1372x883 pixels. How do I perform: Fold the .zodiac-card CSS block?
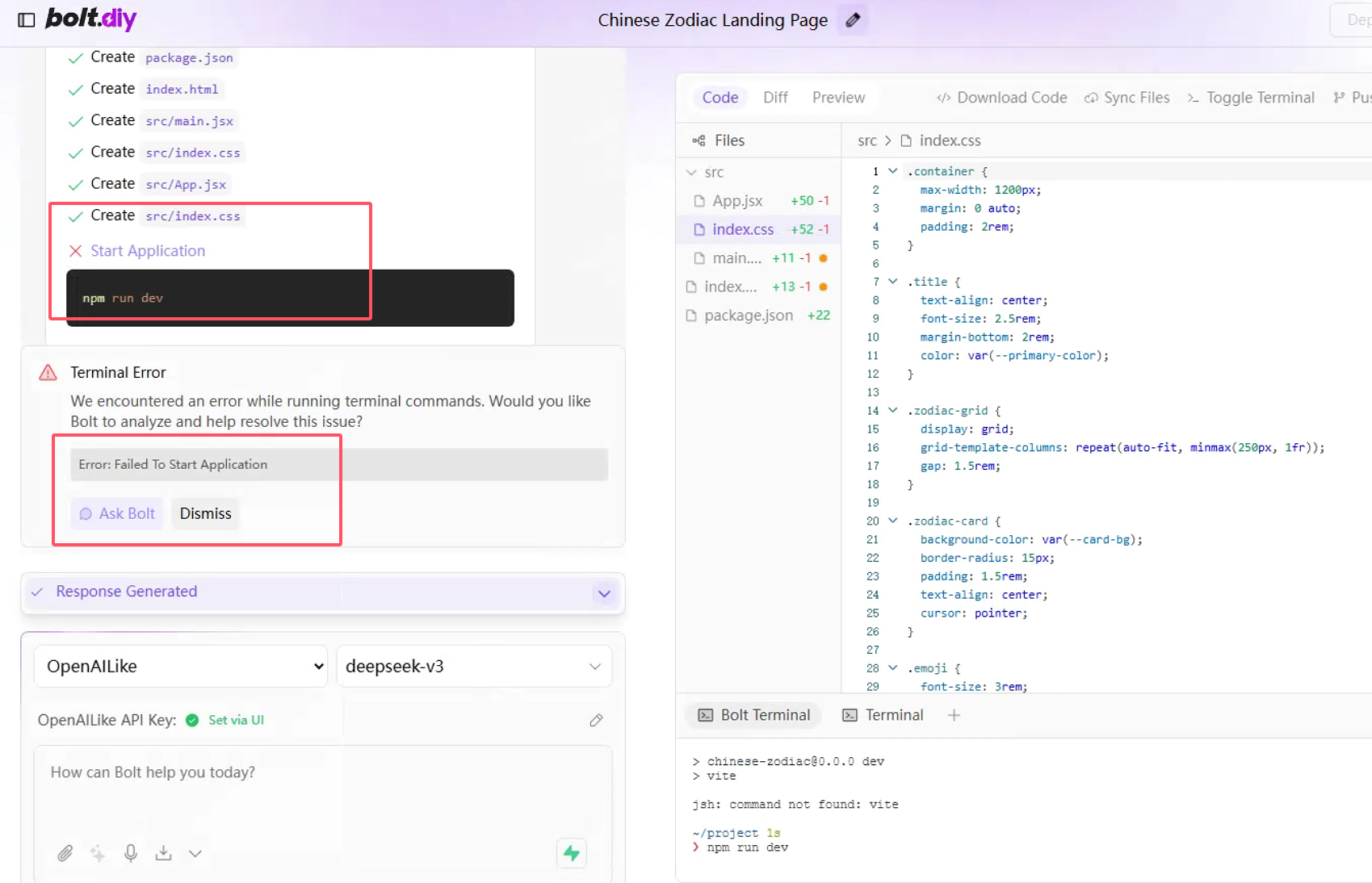(x=892, y=521)
